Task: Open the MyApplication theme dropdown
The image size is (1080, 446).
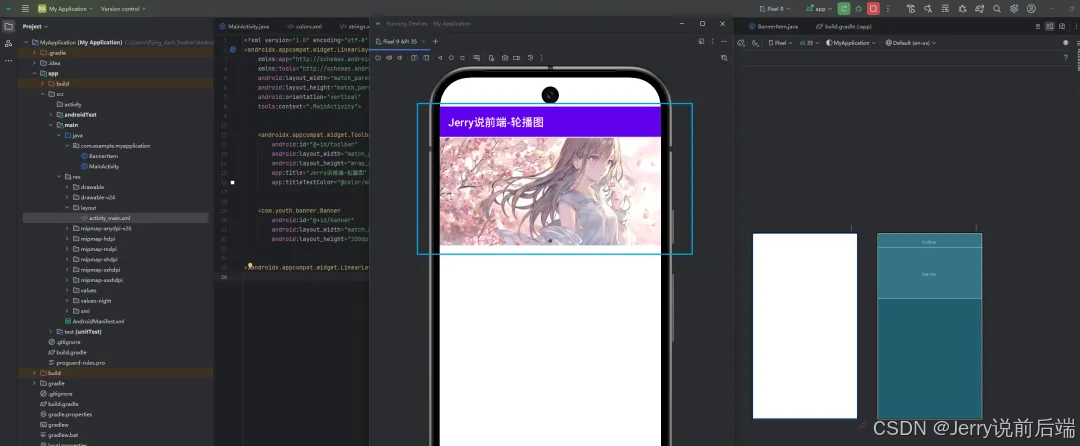Action: tap(851, 43)
